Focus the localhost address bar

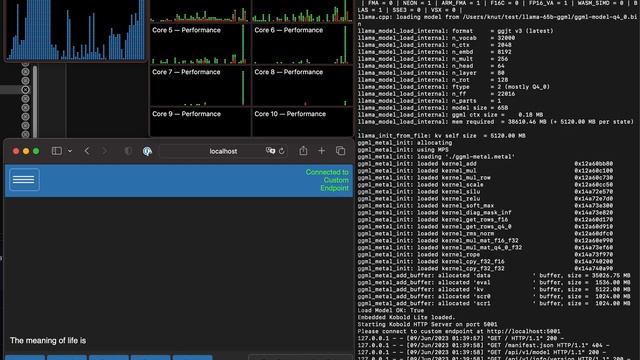click(x=223, y=151)
